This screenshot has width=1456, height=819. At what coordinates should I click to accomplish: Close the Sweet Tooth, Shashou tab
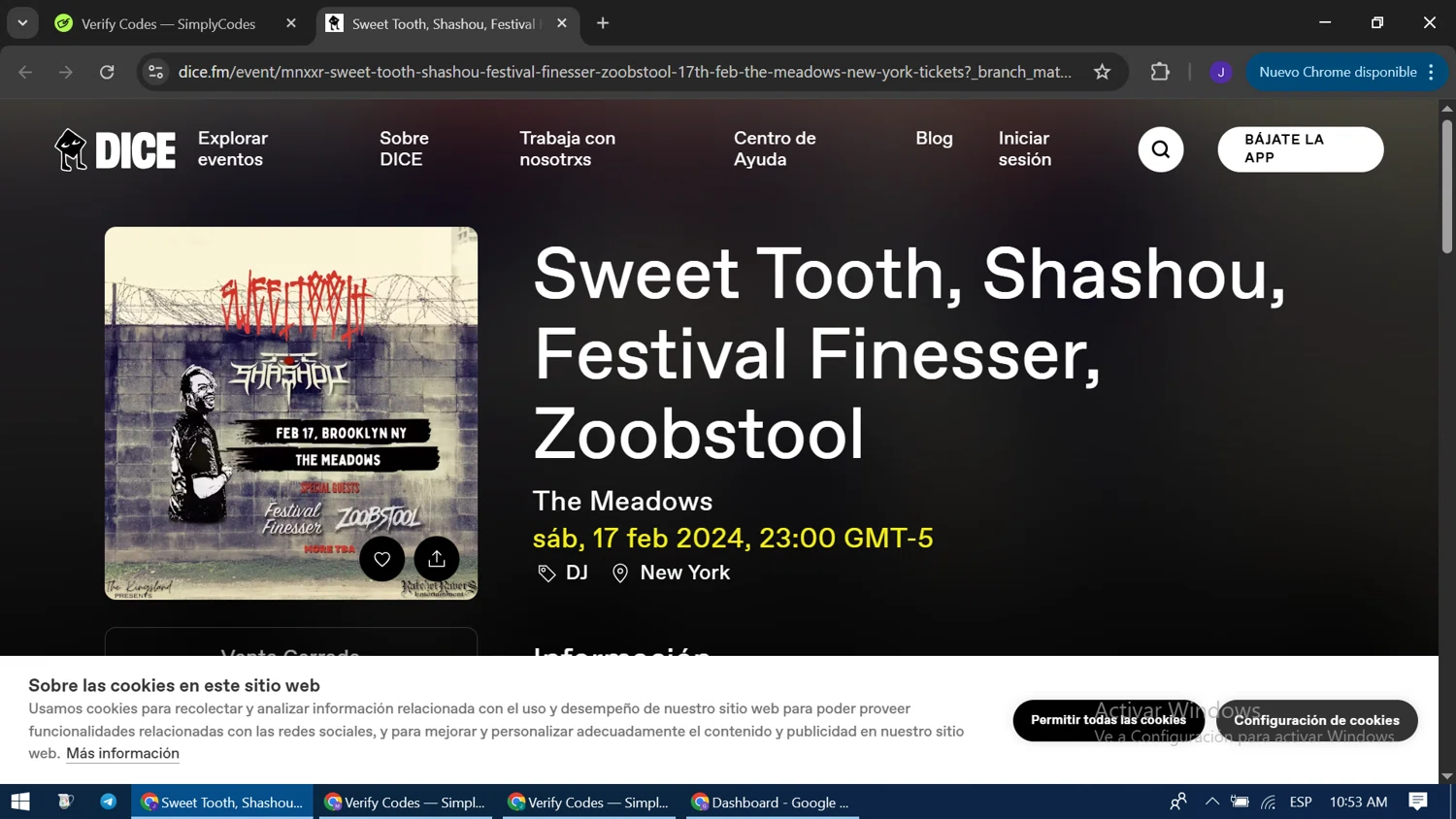pos(562,23)
